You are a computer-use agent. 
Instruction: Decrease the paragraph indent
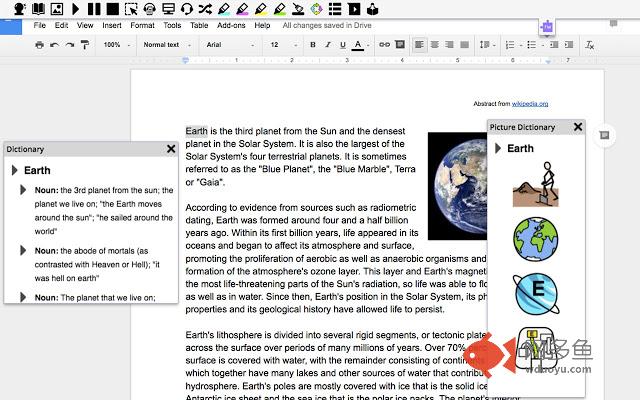point(554,45)
